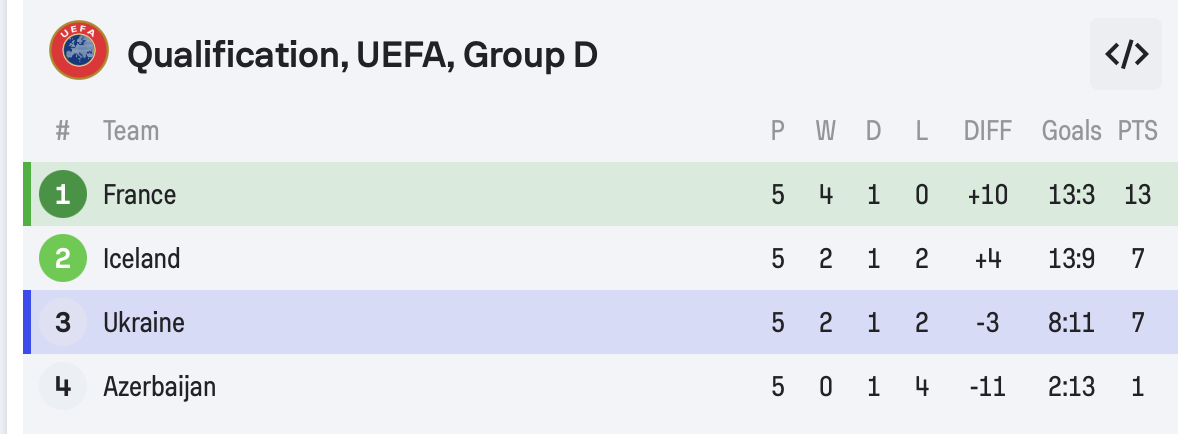The height and width of the screenshot is (434, 1180).
Task: Click the Team column header
Action: click(131, 131)
